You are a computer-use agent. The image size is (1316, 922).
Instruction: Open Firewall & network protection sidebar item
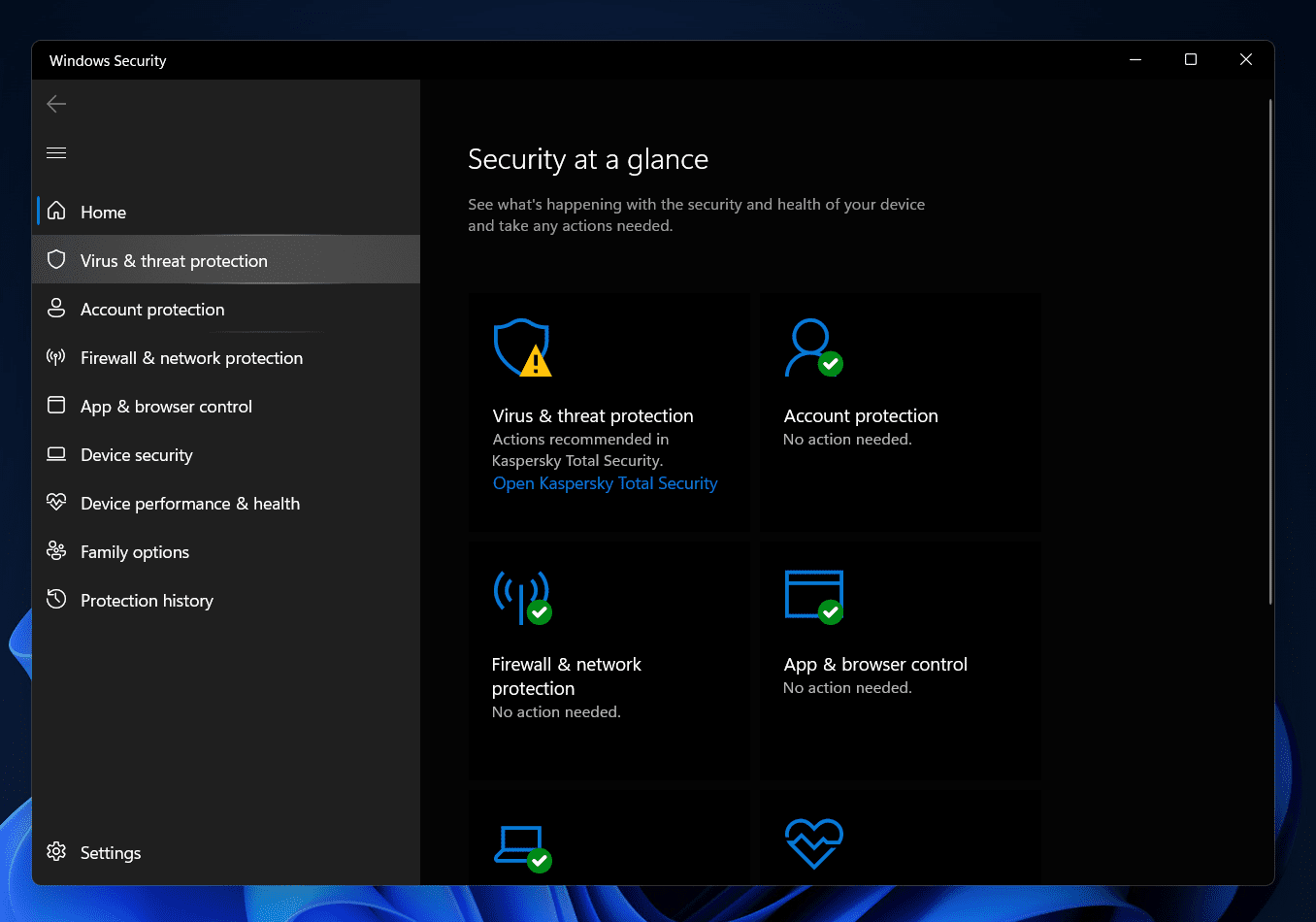[191, 357]
